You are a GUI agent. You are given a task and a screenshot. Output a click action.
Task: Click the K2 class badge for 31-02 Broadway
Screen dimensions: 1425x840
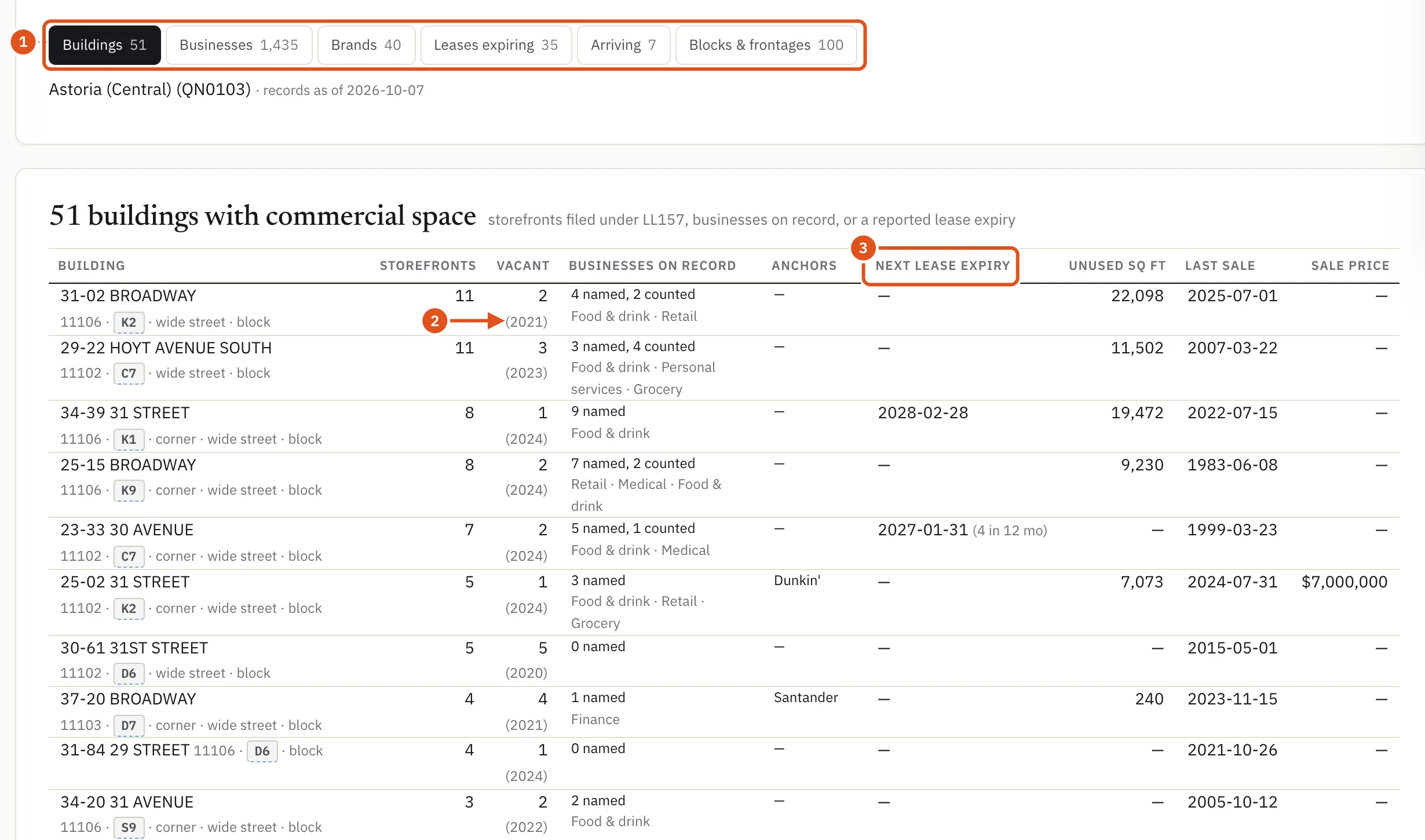129,323
